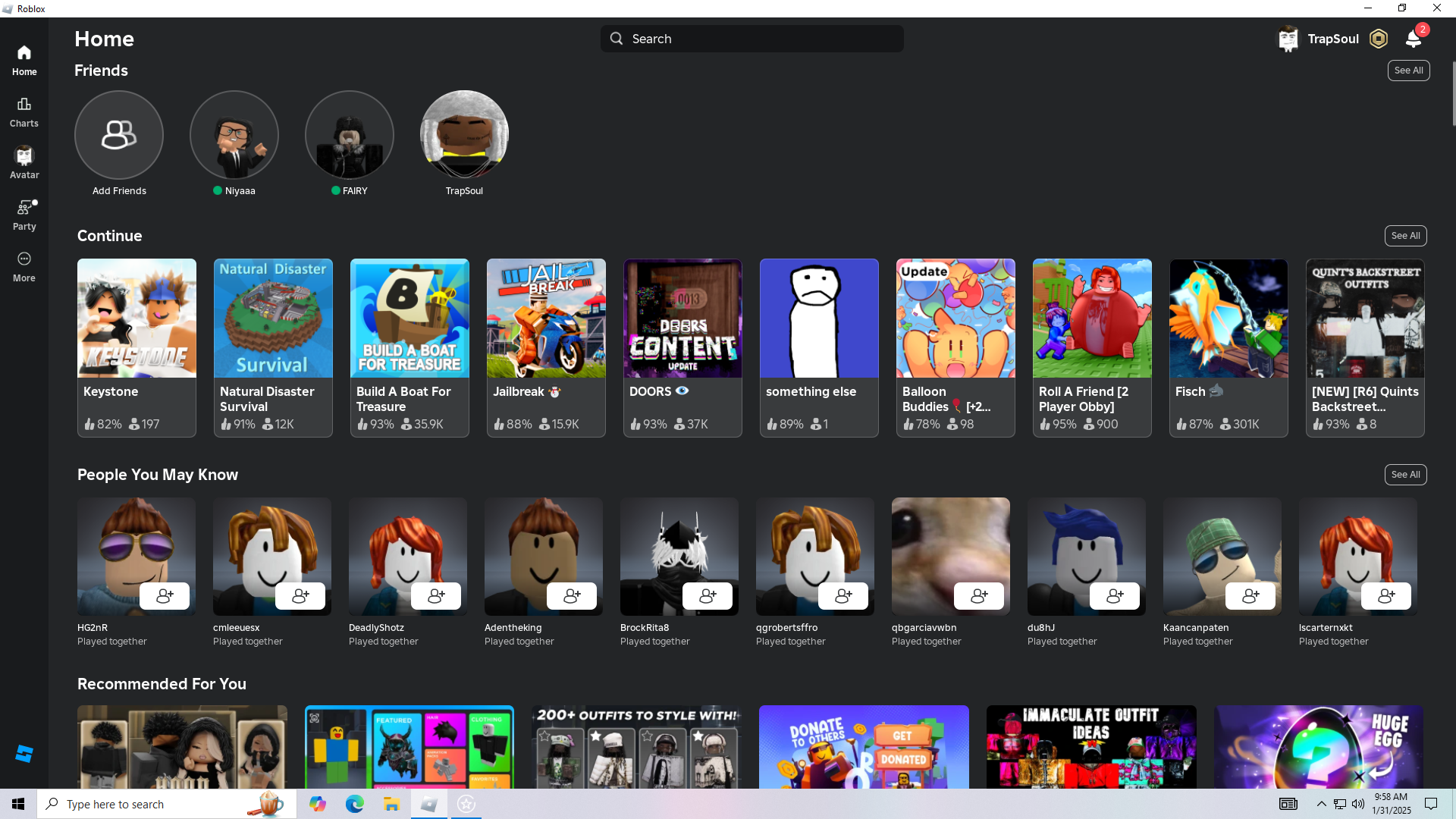
Task: Open the network status tray icon
Action: pos(1340,804)
